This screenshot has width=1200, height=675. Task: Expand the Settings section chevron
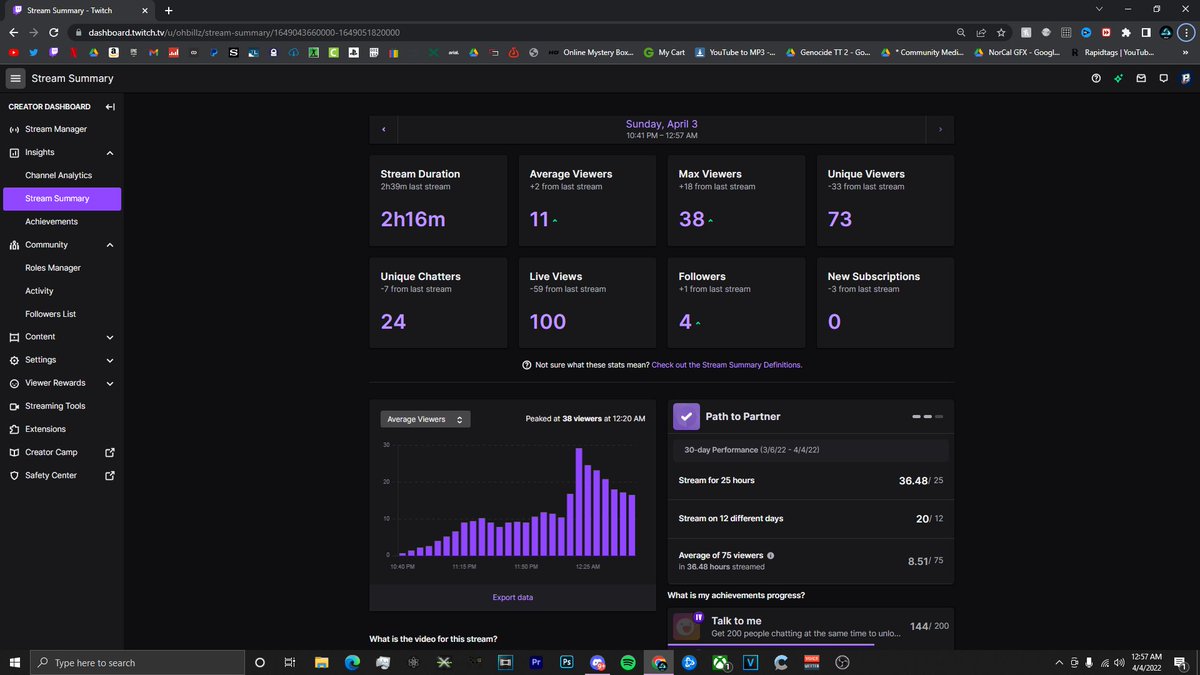110,360
